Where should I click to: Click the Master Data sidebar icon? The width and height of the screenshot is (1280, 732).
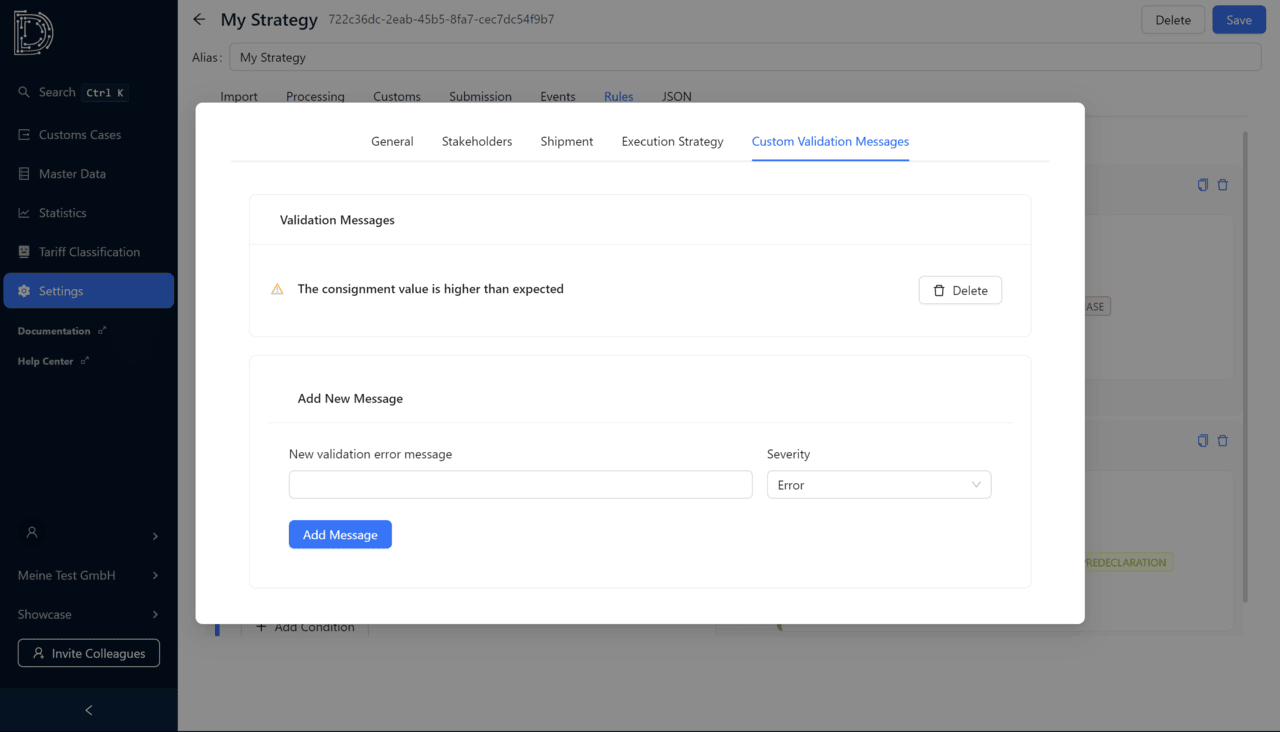24,174
